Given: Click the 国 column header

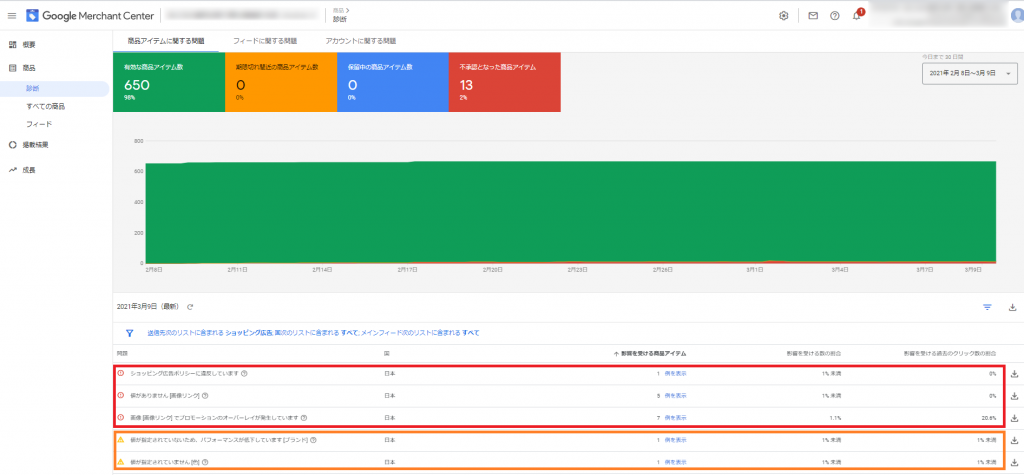Looking at the screenshot, I should point(387,353).
